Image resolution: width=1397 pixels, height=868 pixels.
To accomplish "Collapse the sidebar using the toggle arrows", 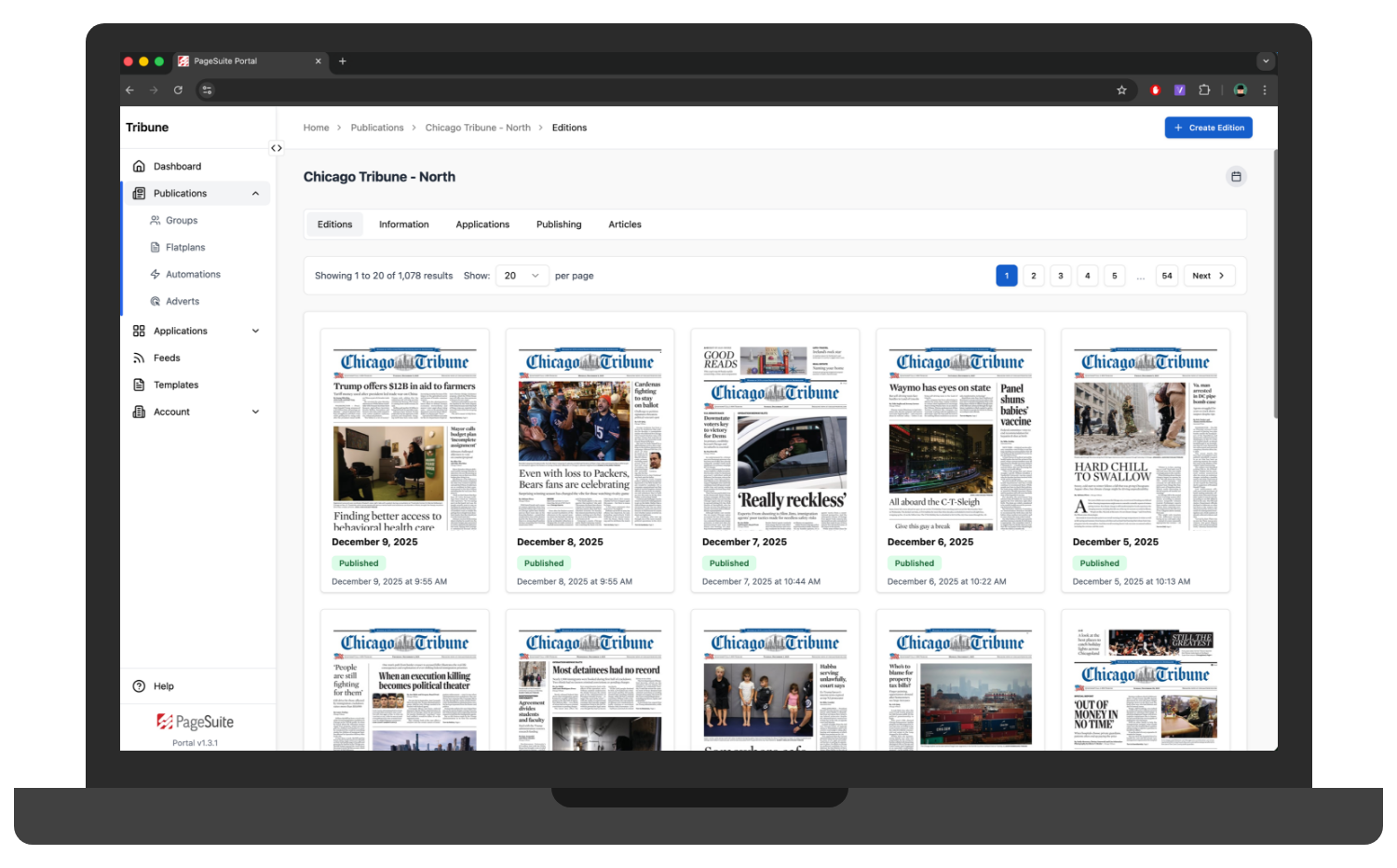I will click(277, 148).
